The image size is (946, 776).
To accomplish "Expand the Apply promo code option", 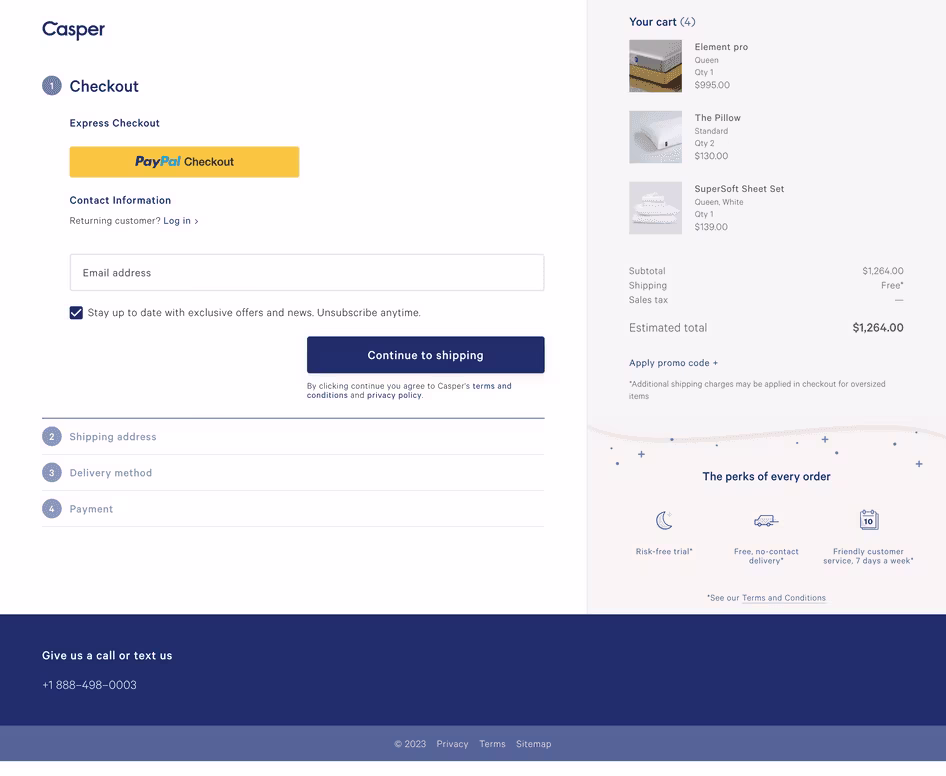I will click(x=673, y=363).
